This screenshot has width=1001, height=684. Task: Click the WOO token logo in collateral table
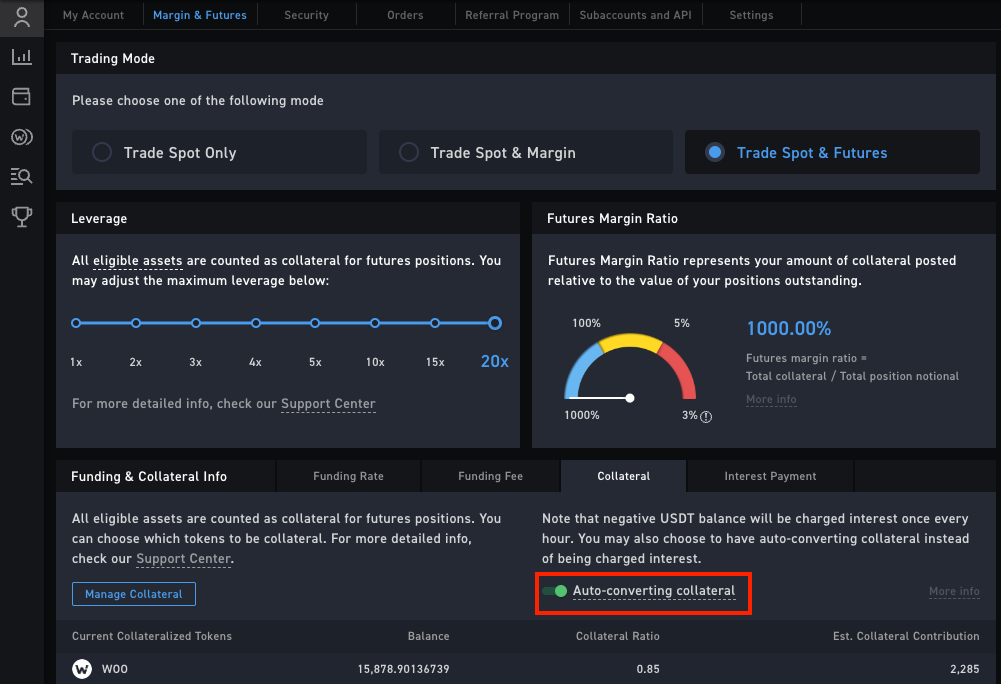pos(82,669)
